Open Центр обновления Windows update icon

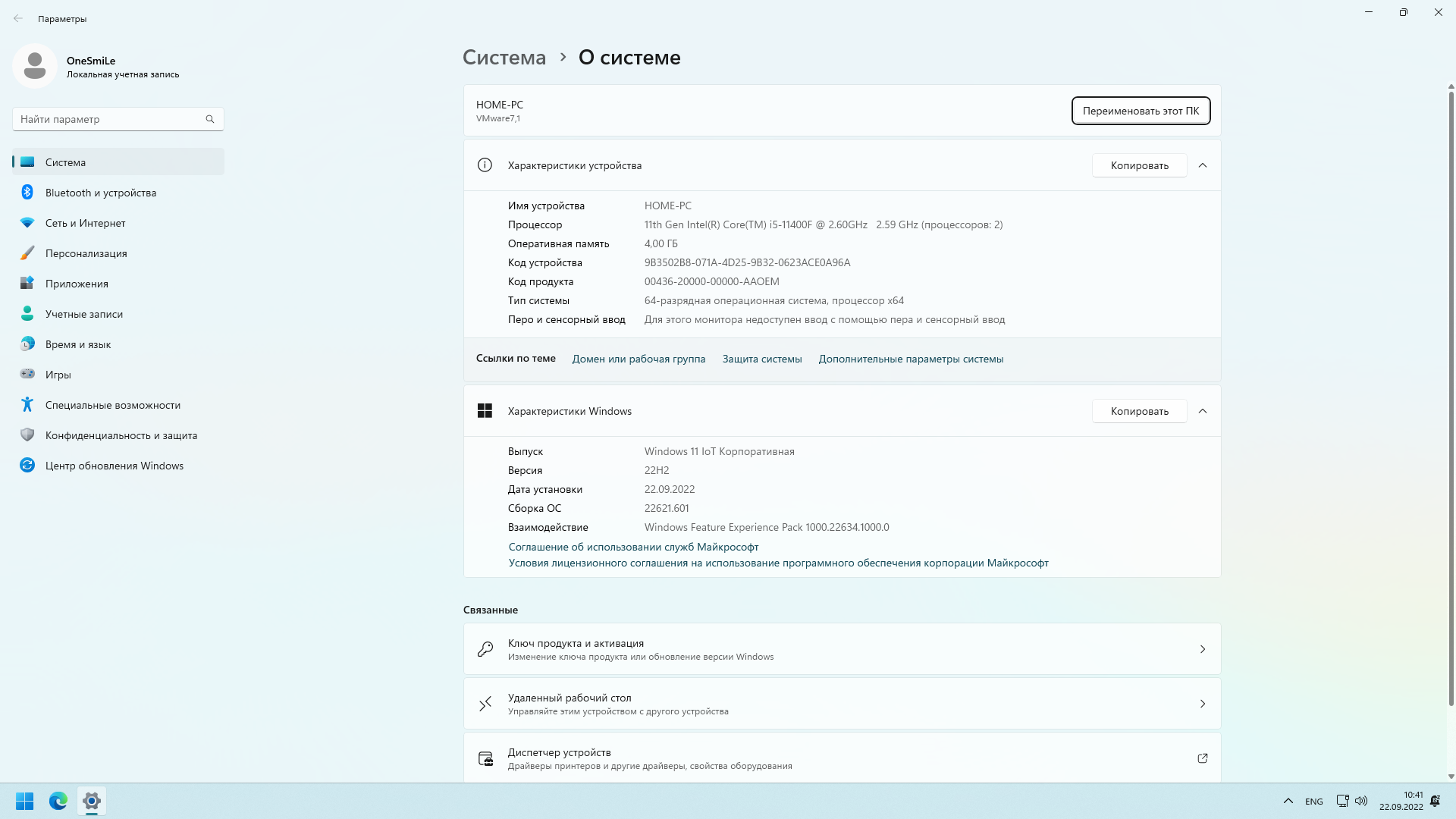27,466
